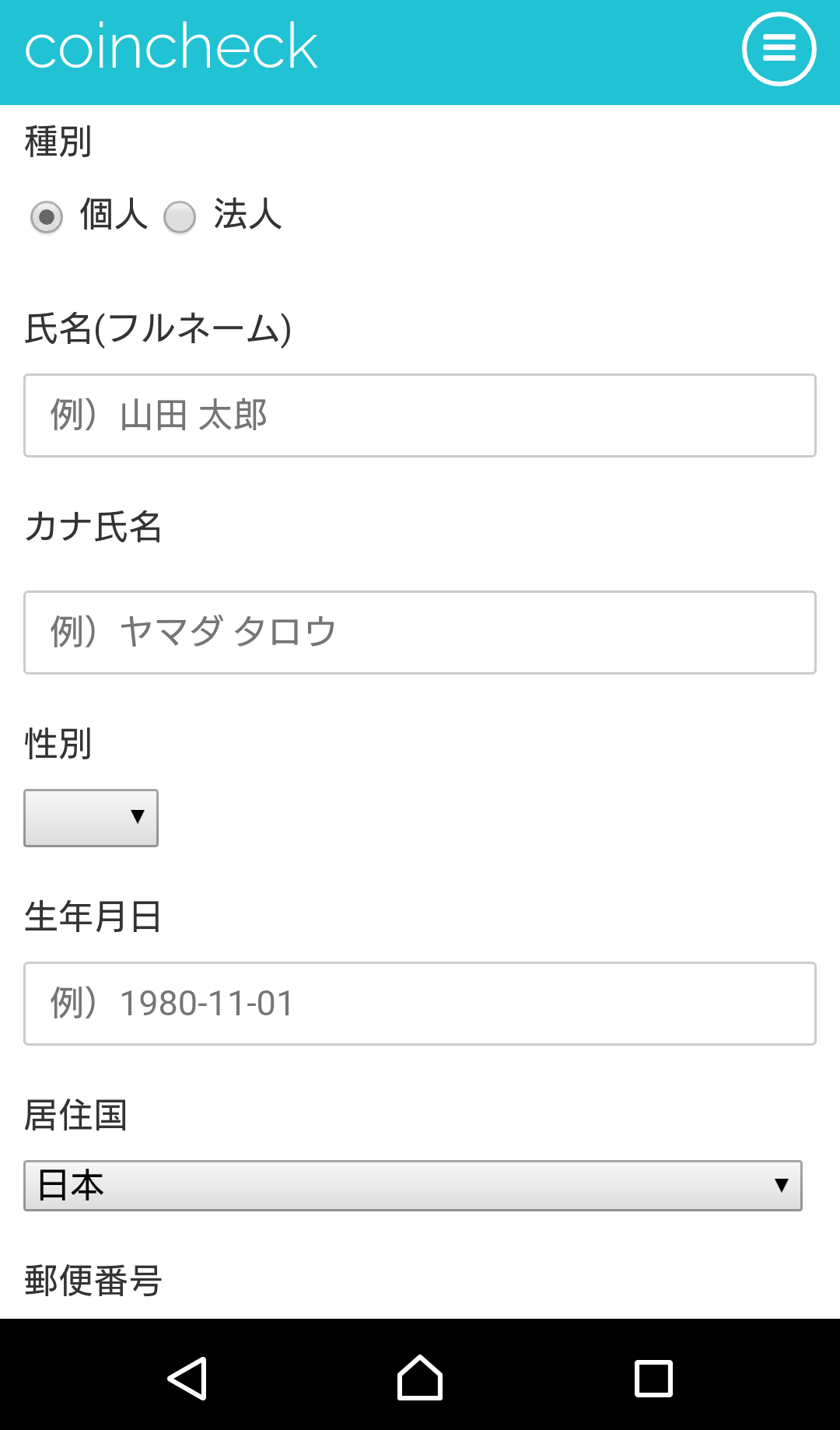Tap the 郵便番号 postal code label
The image size is (840, 1430).
click(93, 1281)
